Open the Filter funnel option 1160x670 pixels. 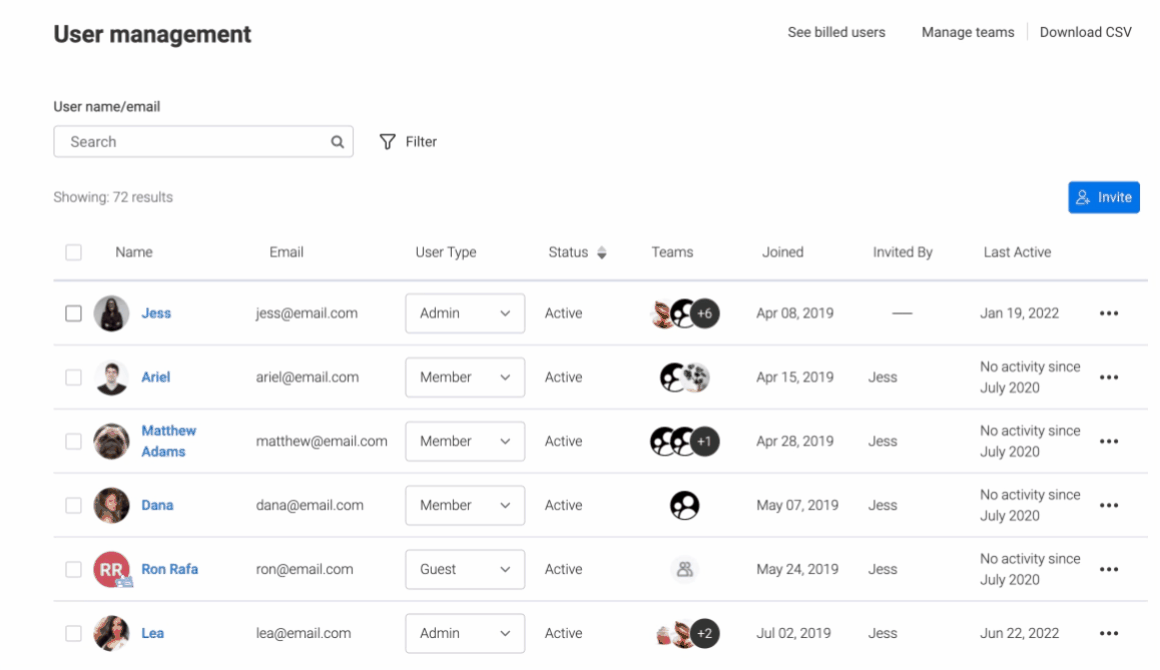tap(408, 141)
